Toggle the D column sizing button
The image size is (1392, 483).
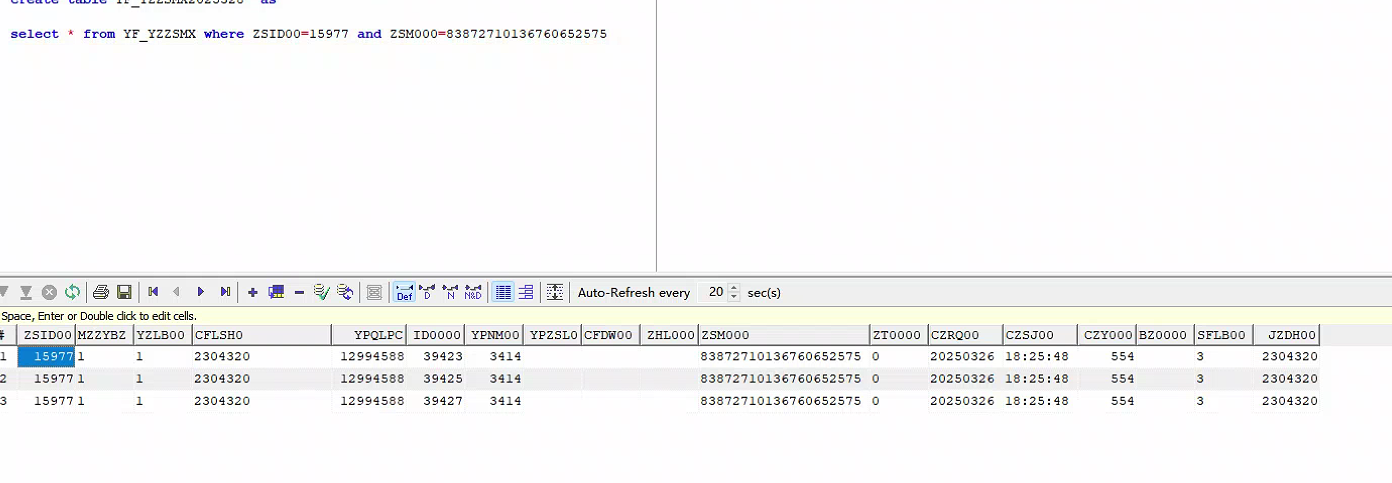tap(427, 292)
